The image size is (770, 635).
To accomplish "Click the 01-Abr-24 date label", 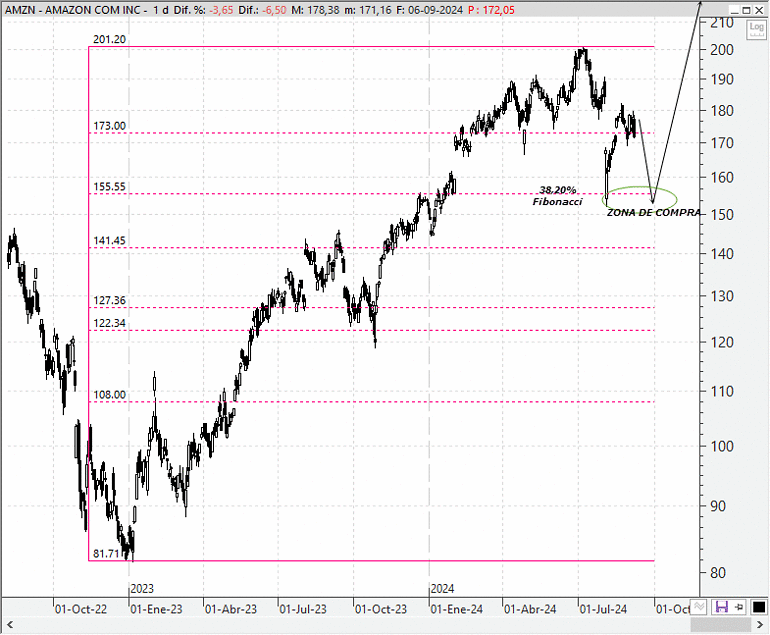I will 530,609.
